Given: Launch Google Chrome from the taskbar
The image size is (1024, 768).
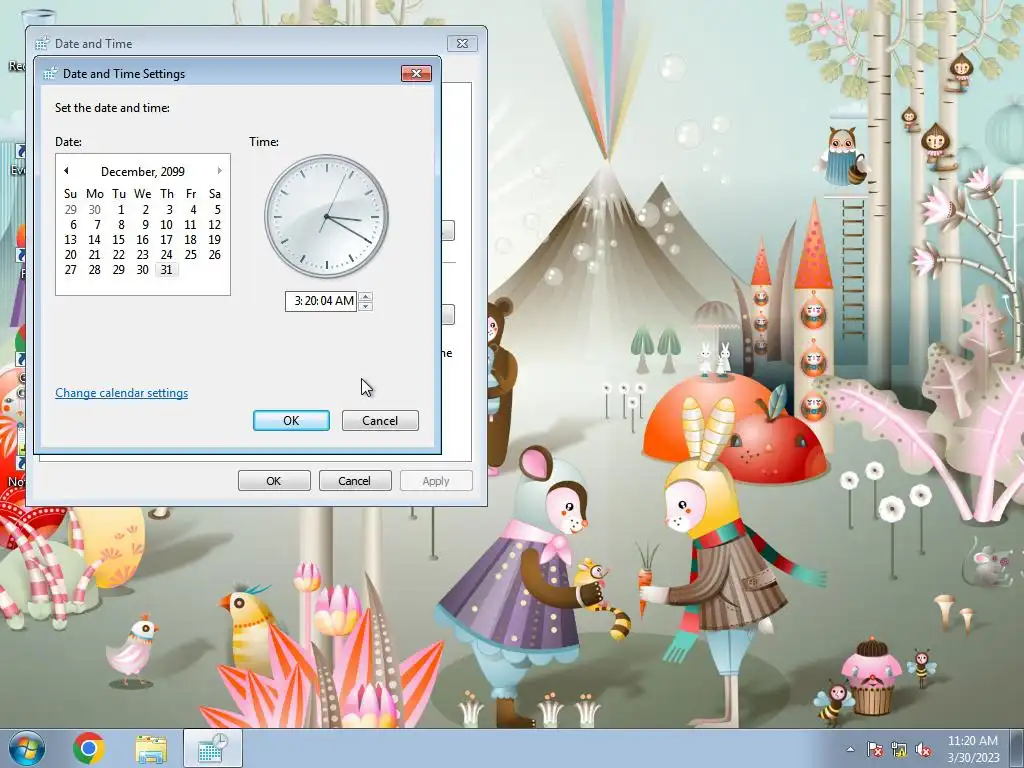Looking at the screenshot, I should coord(89,748).
